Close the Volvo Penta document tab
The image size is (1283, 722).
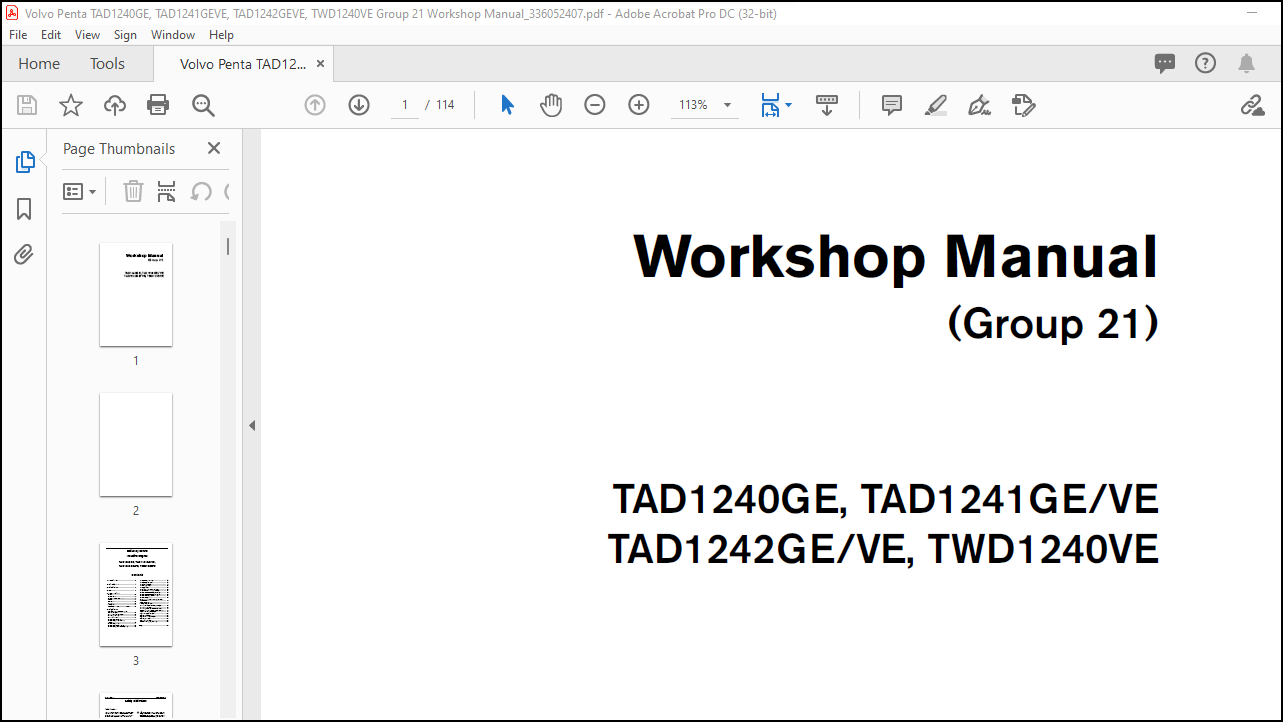click(x=320, y=63)
